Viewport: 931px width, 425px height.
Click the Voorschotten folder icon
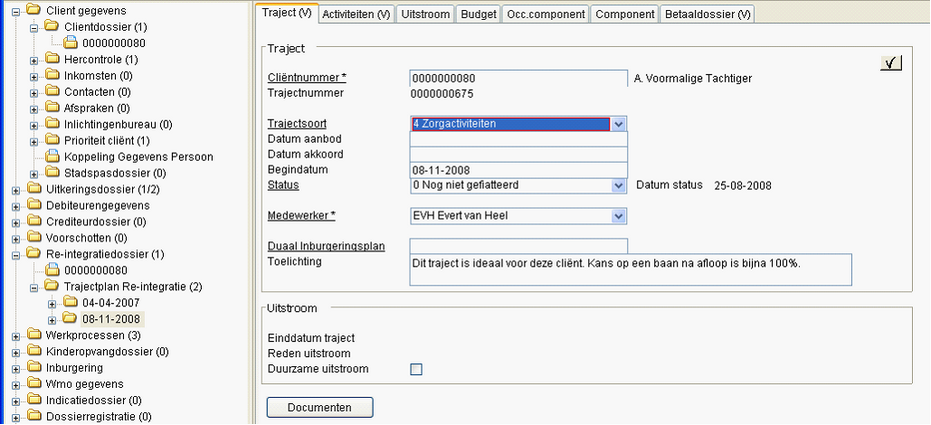[34, 237]
